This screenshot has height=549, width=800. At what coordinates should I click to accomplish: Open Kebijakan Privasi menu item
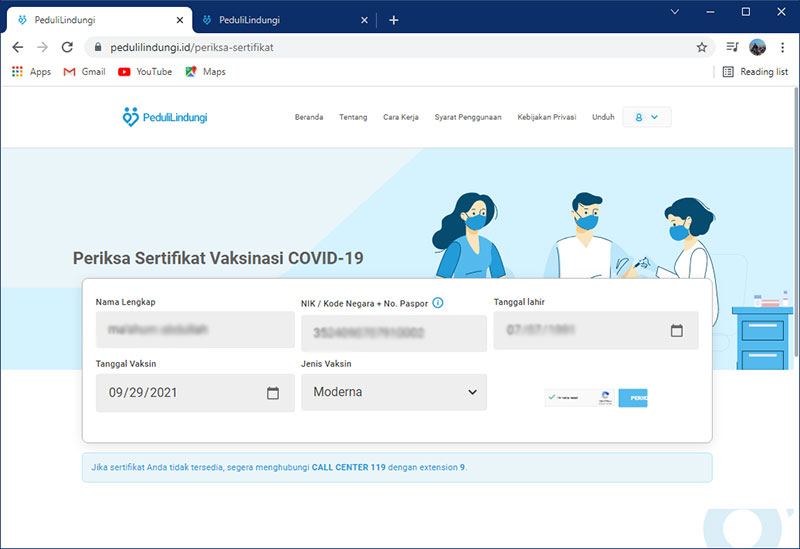pos(546,117)
